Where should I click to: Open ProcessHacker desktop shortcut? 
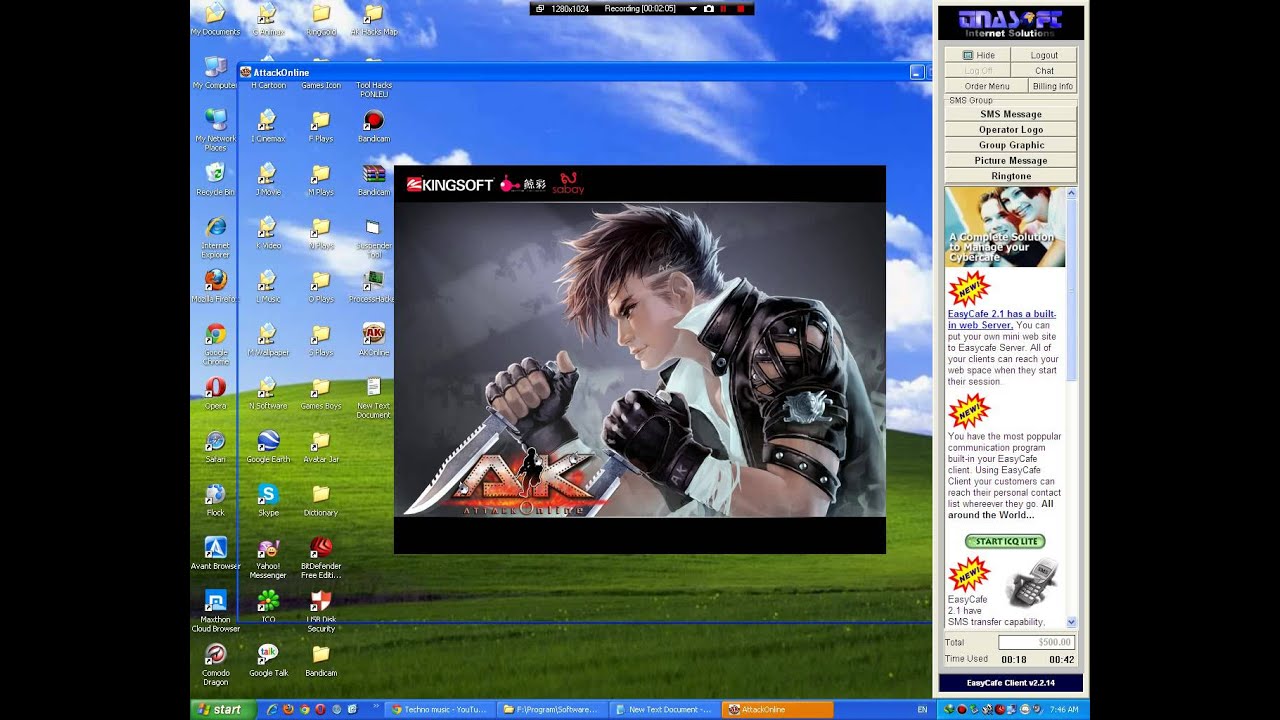[x=373, y=286]
